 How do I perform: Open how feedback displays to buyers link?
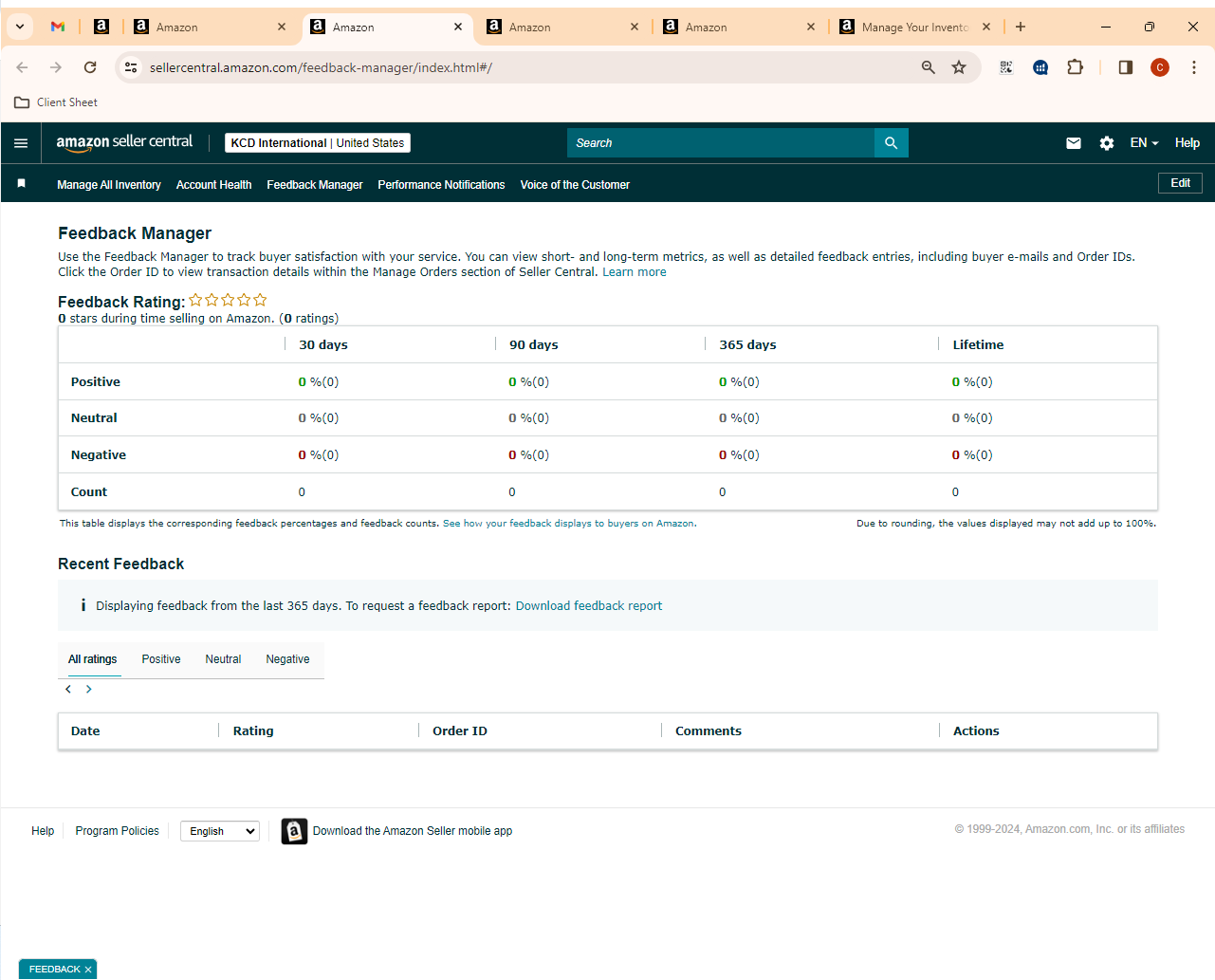569,524
